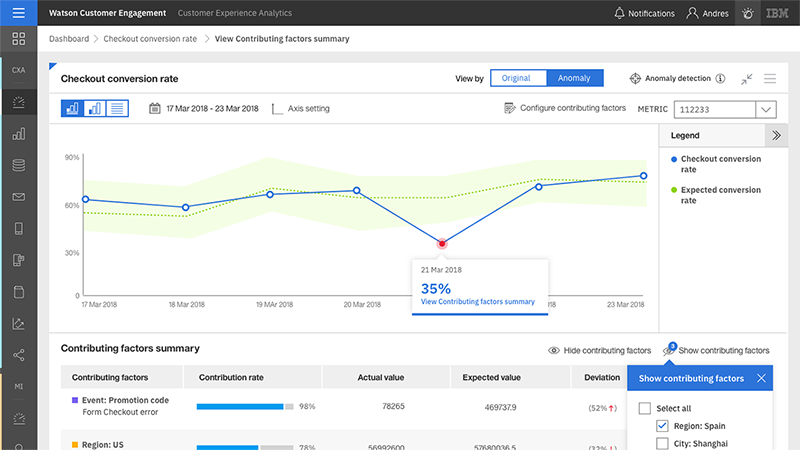Check the Select all checkbox
Viewport: 800px width, 450px height.
[645, 408]
